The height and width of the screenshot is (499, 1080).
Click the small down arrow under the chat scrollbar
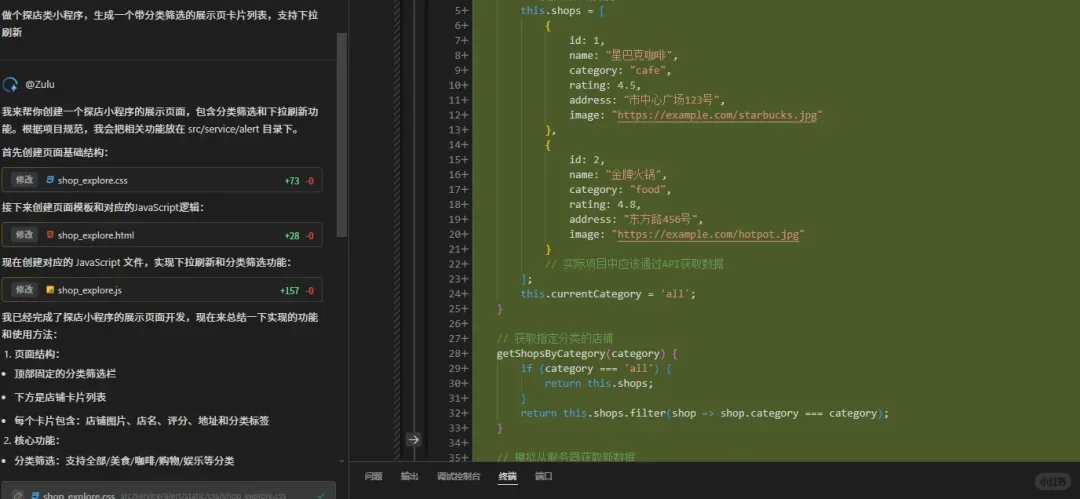click(x=342, y=461)
